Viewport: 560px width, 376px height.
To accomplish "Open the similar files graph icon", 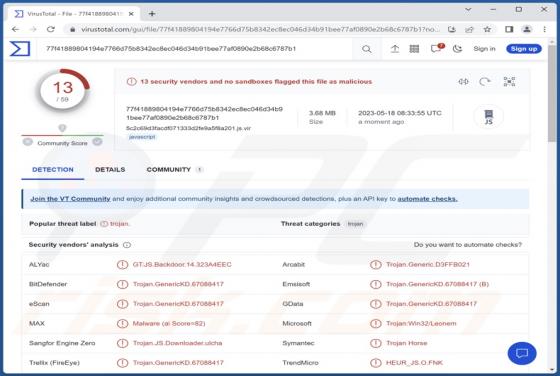I will pyautogui.click(x=509, y=82).
